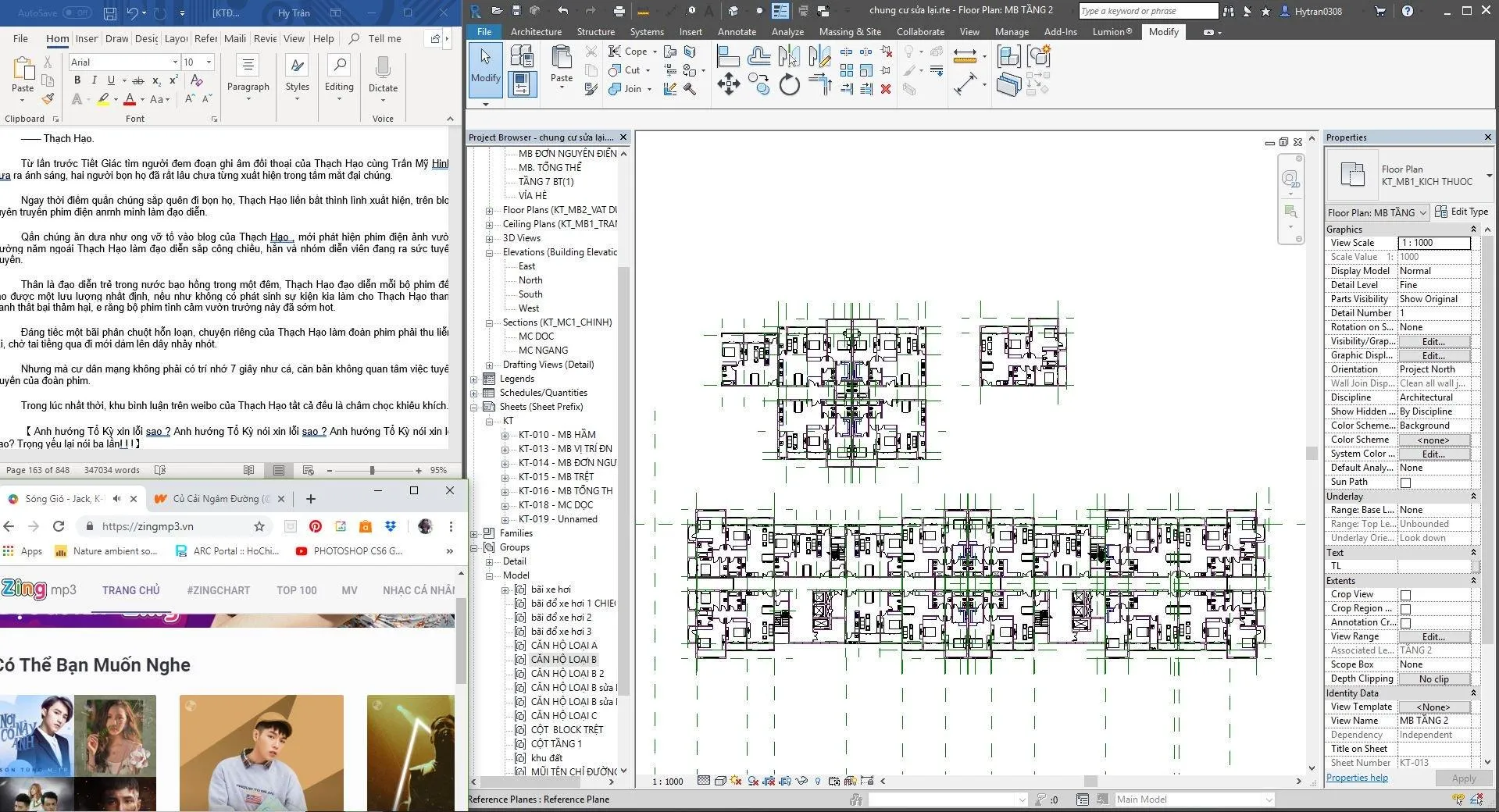This screenshot has height=812, width=1499.
Task: Click the Pinterest extension icon in Chrome
Action: pos(316,526)
